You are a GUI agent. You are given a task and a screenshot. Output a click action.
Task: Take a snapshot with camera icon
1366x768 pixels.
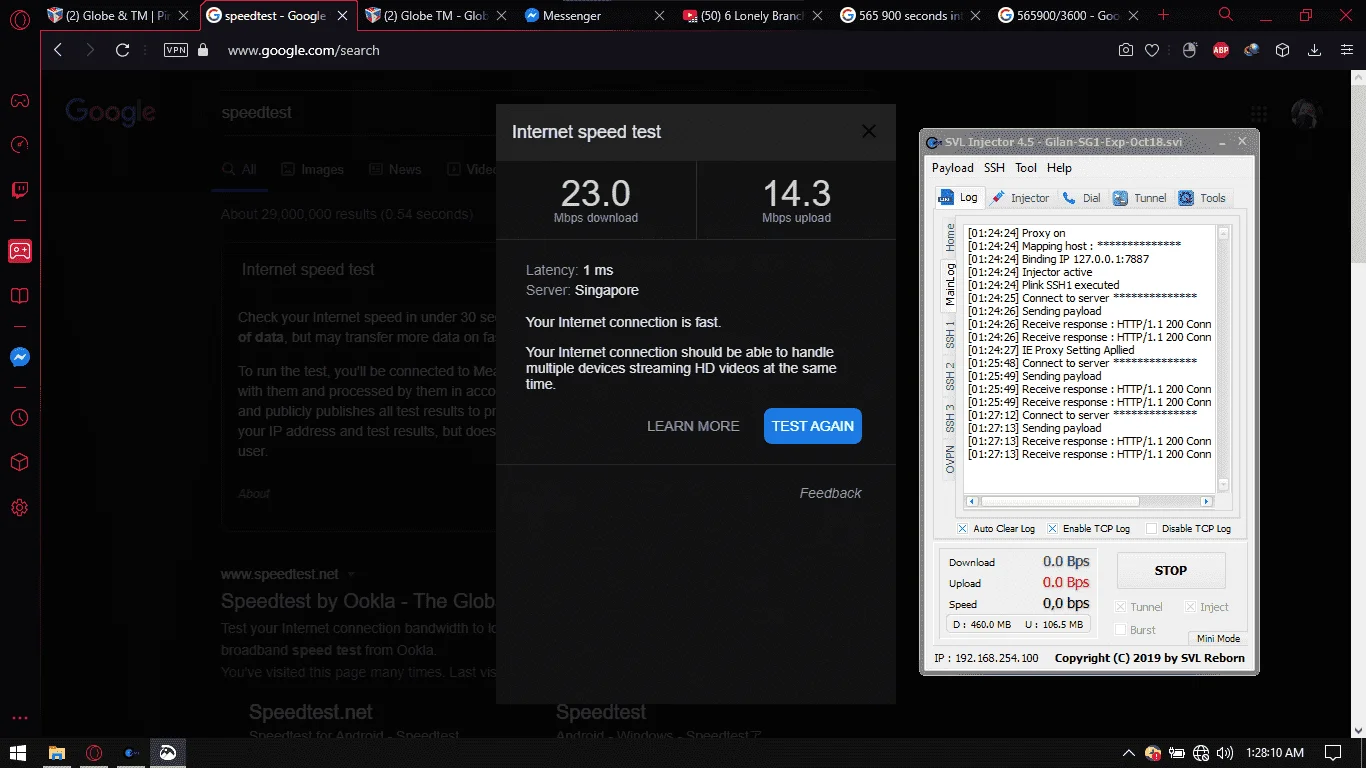tap(1126, 50)
